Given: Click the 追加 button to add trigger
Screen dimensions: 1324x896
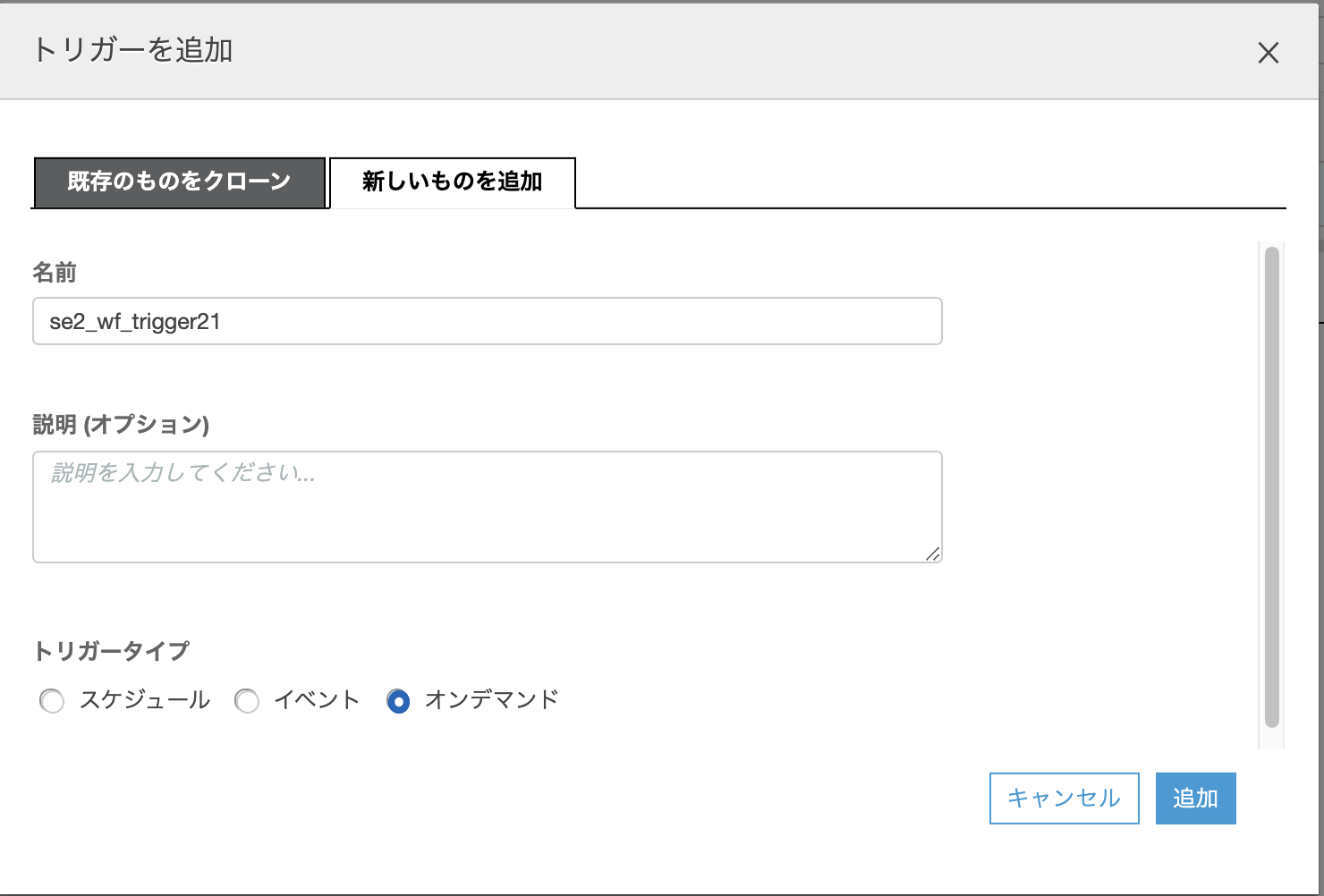Looking at the screenshot, I should [x=1195, y=798].
